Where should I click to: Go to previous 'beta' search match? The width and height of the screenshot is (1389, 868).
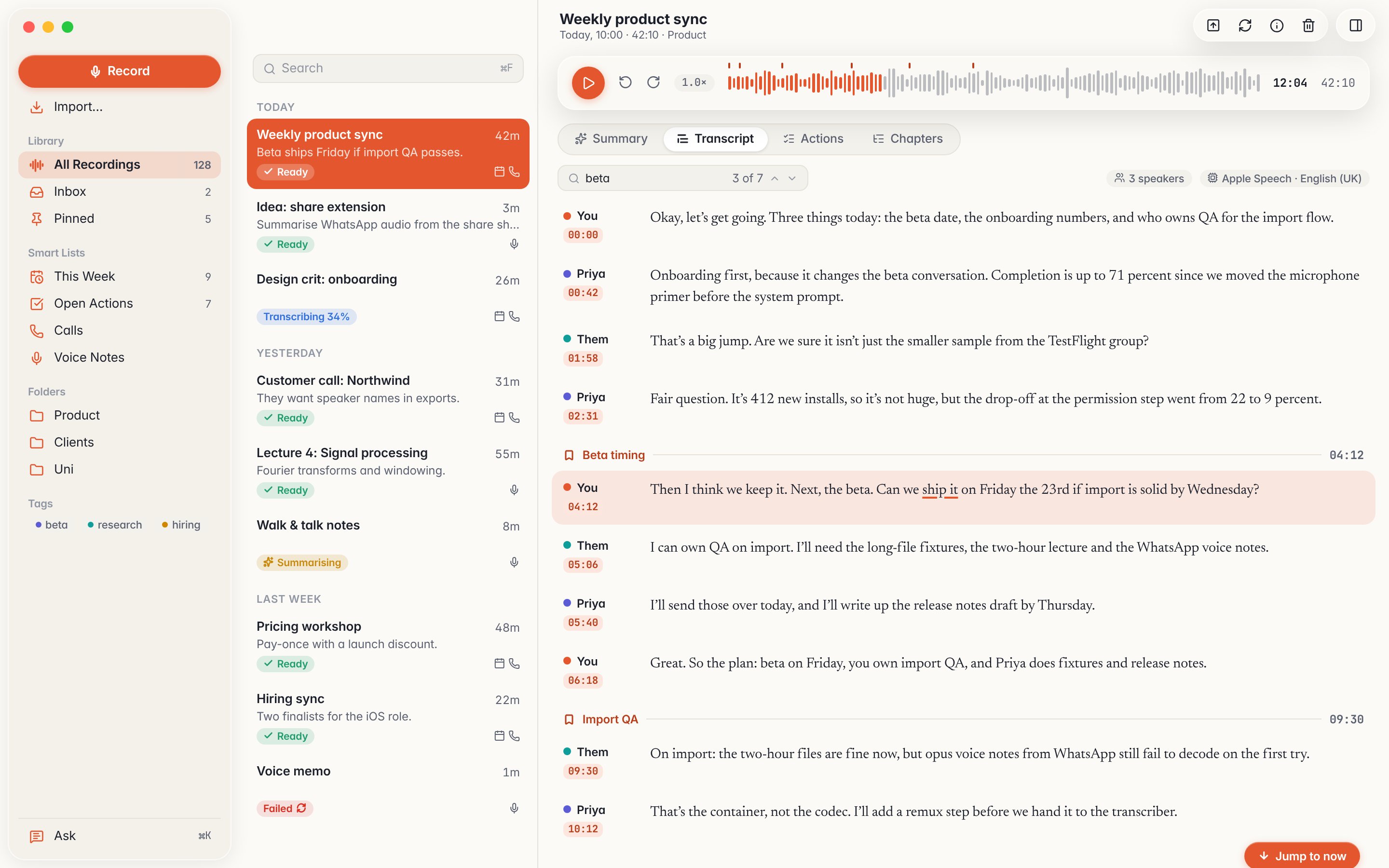[775, 178]
